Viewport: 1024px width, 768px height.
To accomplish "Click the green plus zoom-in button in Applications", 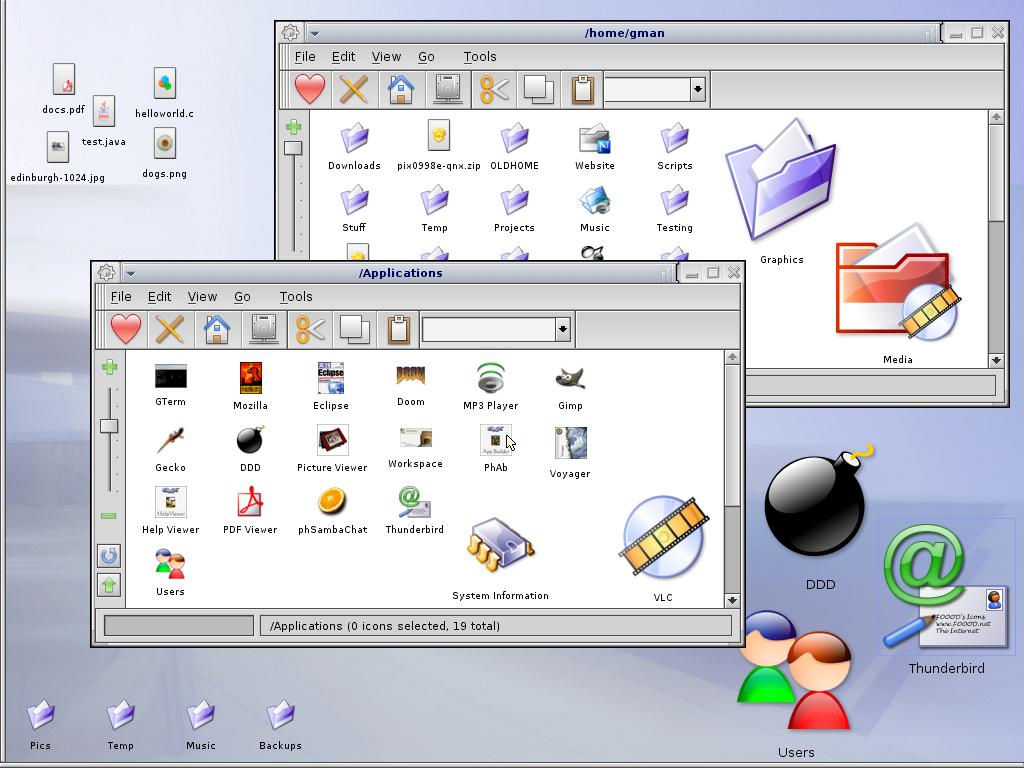I will (x=110, y=367).
